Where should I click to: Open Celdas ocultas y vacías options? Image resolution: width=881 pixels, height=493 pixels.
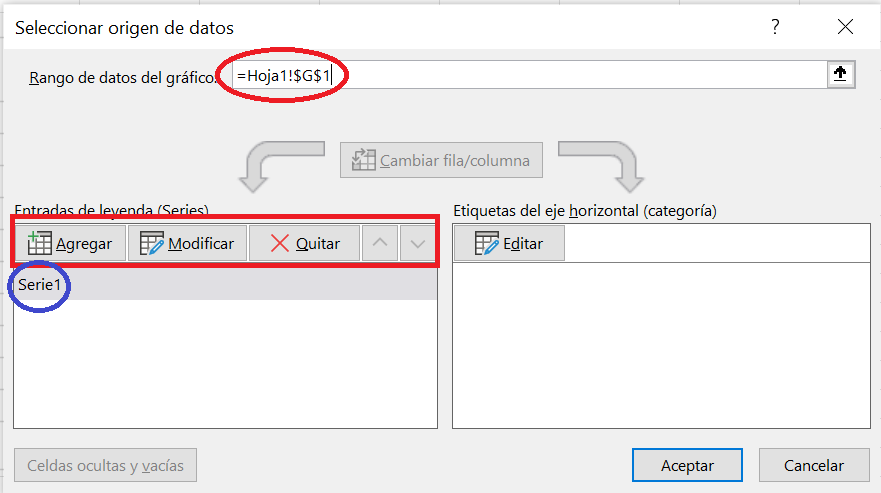(105, 465)
